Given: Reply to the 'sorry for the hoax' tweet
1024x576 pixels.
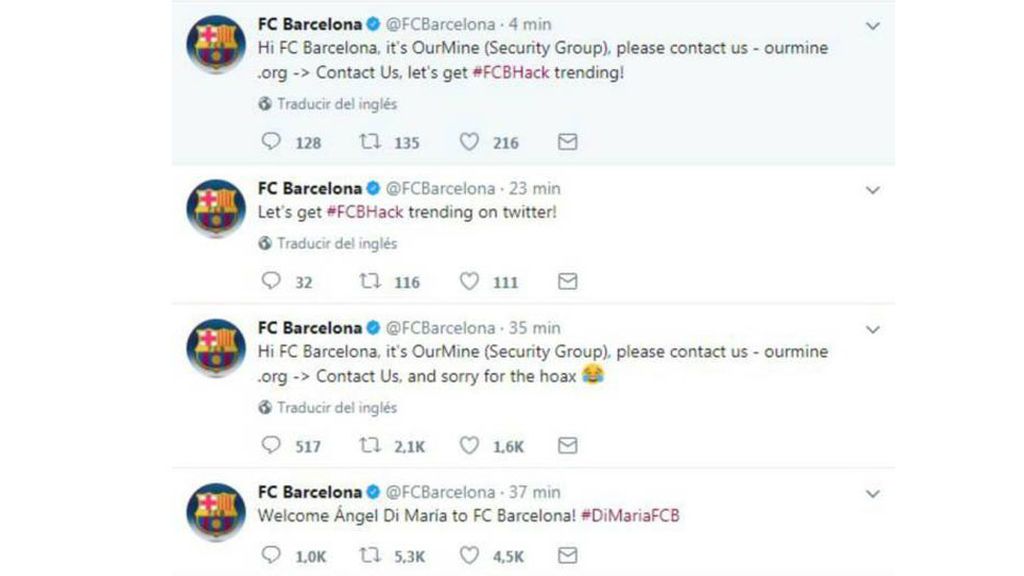Looking at the screenshot, I should (271, 445).
